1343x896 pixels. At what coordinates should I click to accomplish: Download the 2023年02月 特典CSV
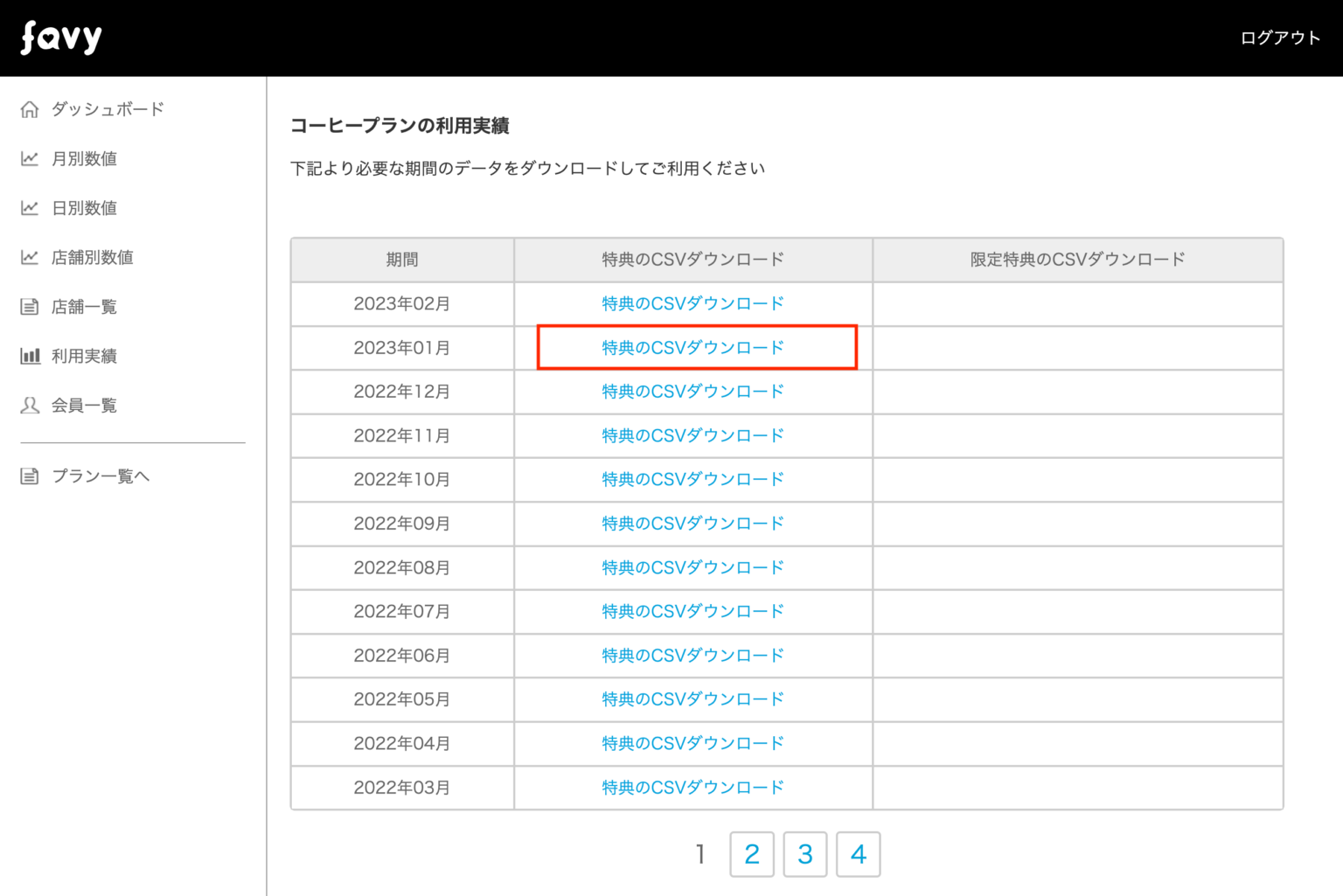(x=692, y=303)
